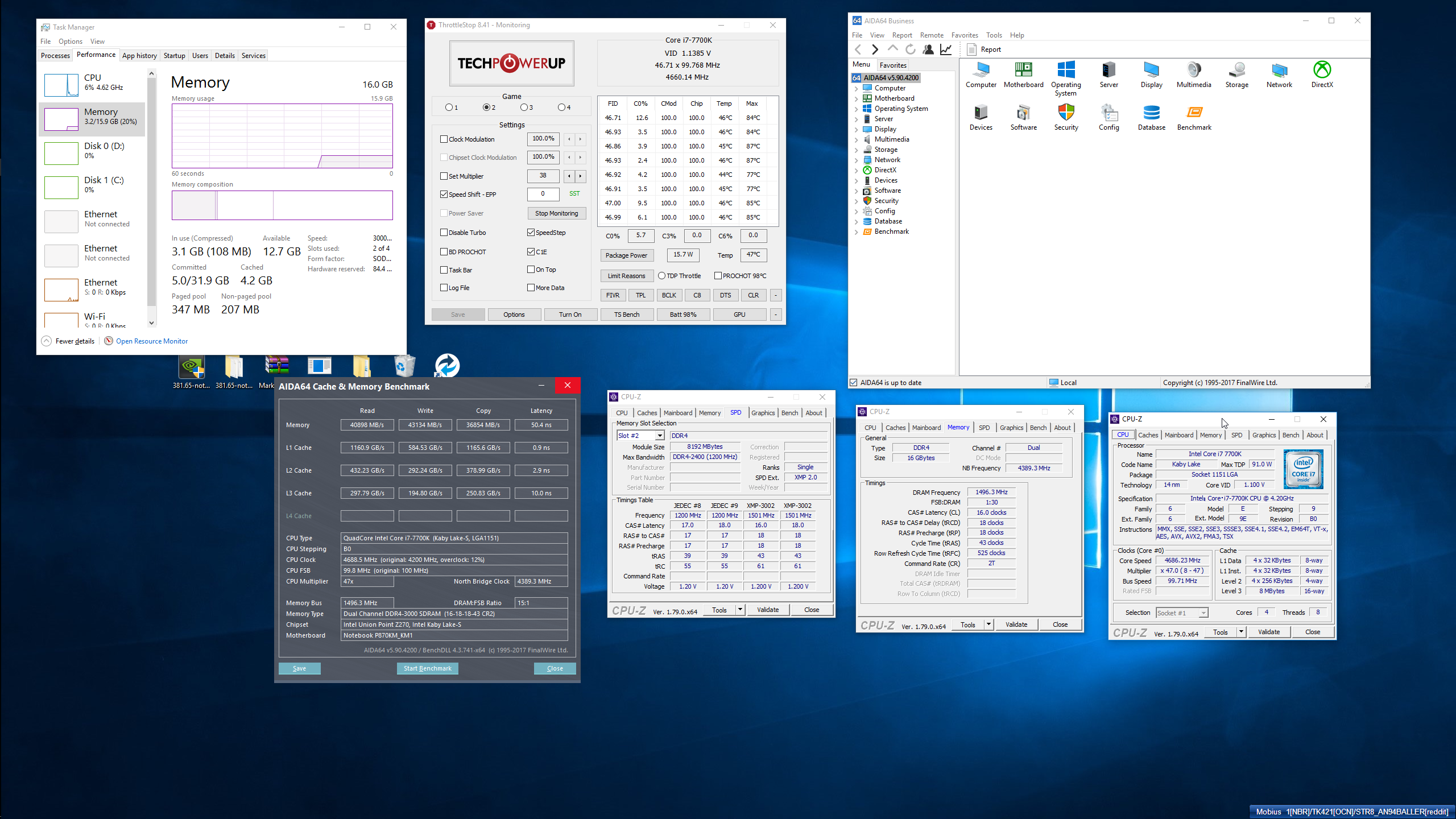Viewport: 1456px width, 819px height.
Task: Open the Options menu in Task Manager
Action: click(71, 42)
